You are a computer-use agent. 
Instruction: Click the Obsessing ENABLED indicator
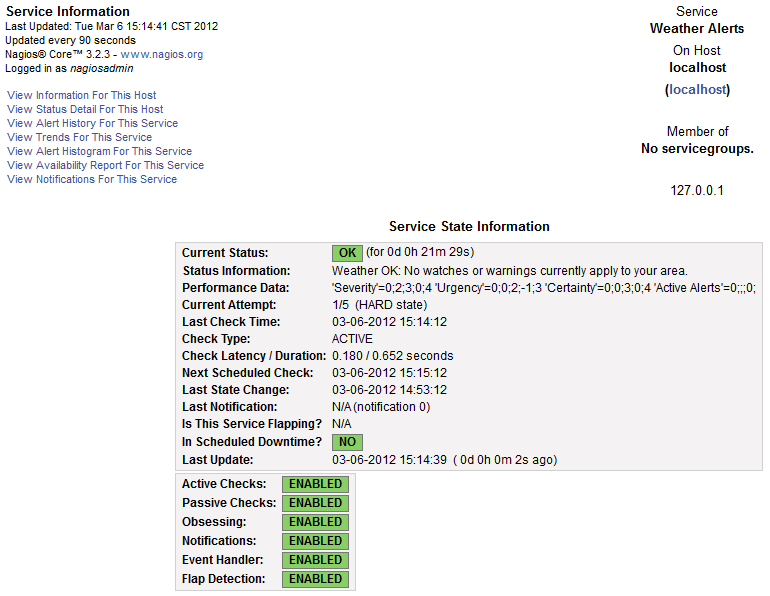click(x=315, y=522)
